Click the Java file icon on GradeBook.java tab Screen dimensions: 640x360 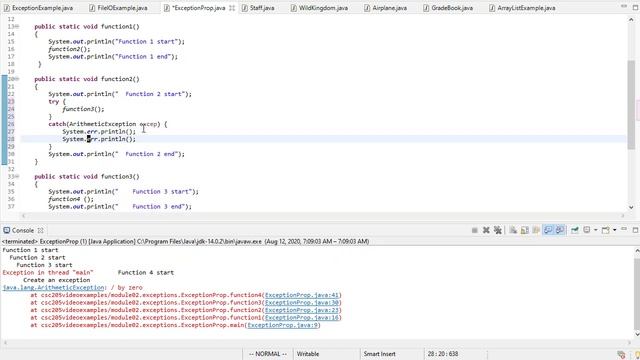click(426, 8)
